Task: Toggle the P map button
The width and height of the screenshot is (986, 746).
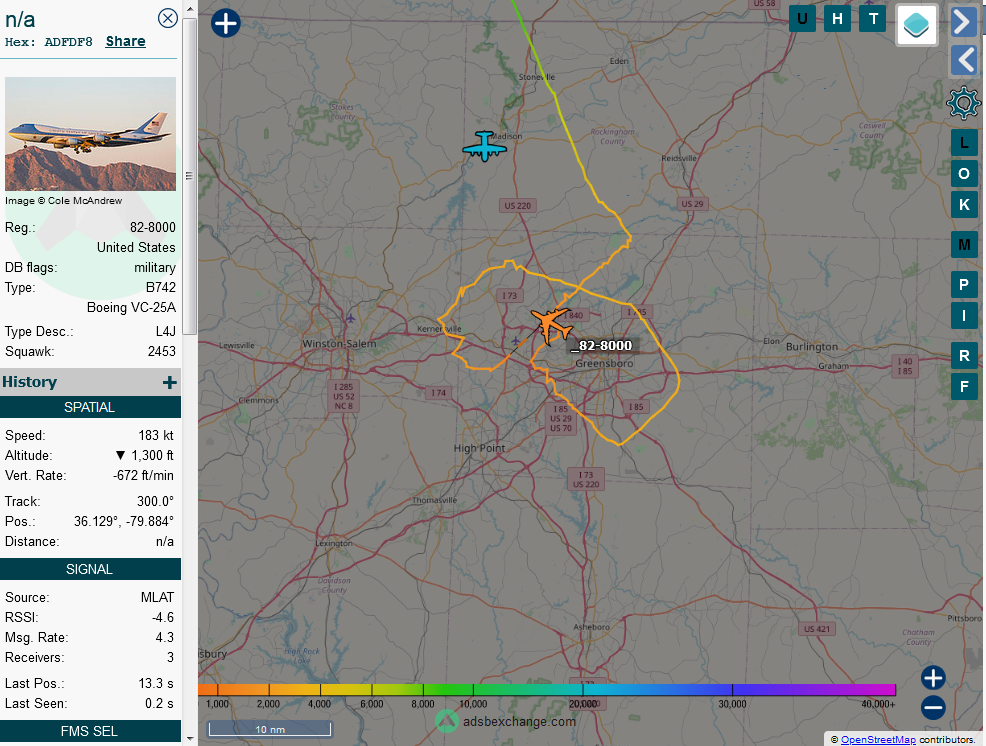Action: (x=964, y=285)
